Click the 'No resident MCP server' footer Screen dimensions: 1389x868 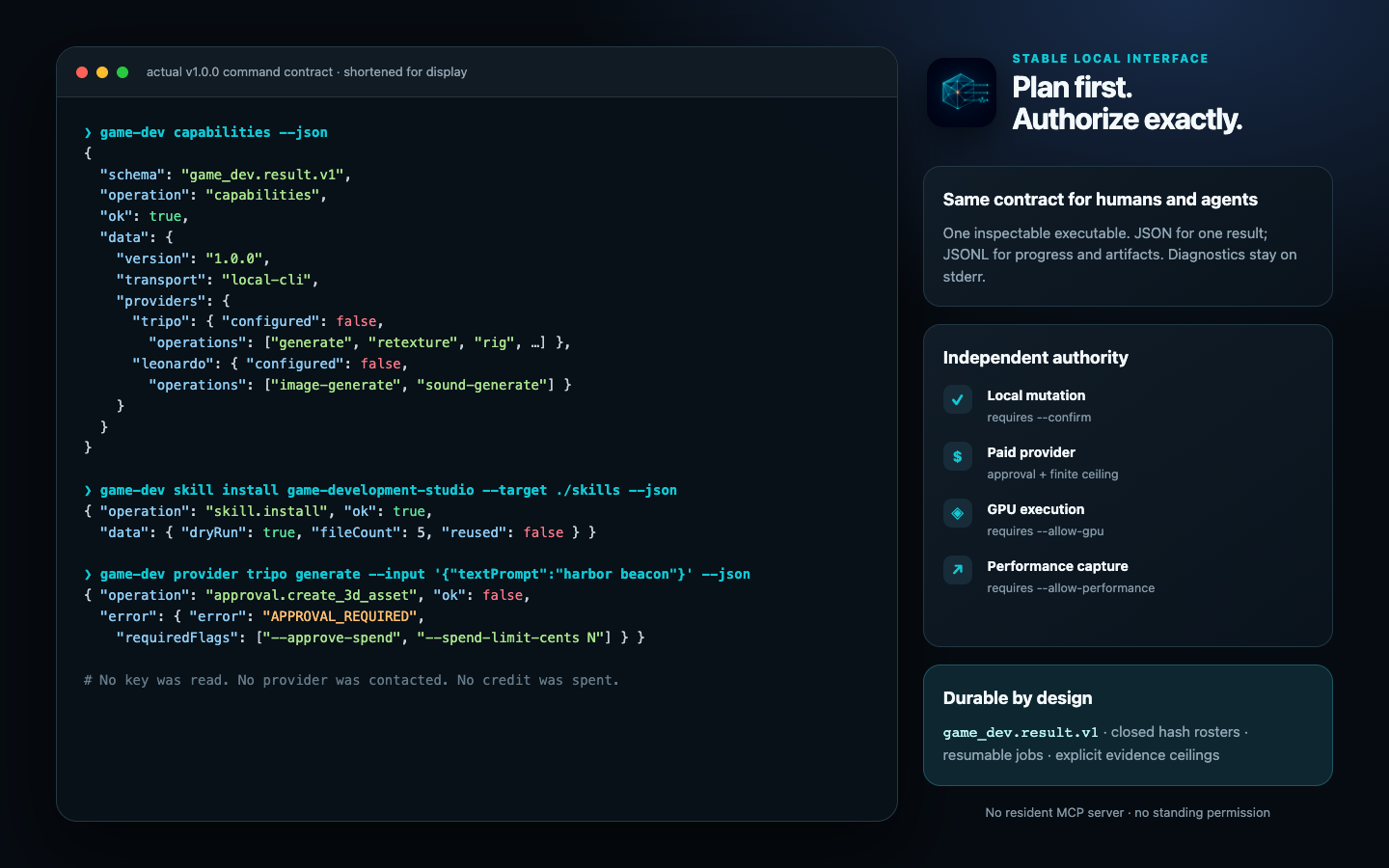pos(1128,813)
